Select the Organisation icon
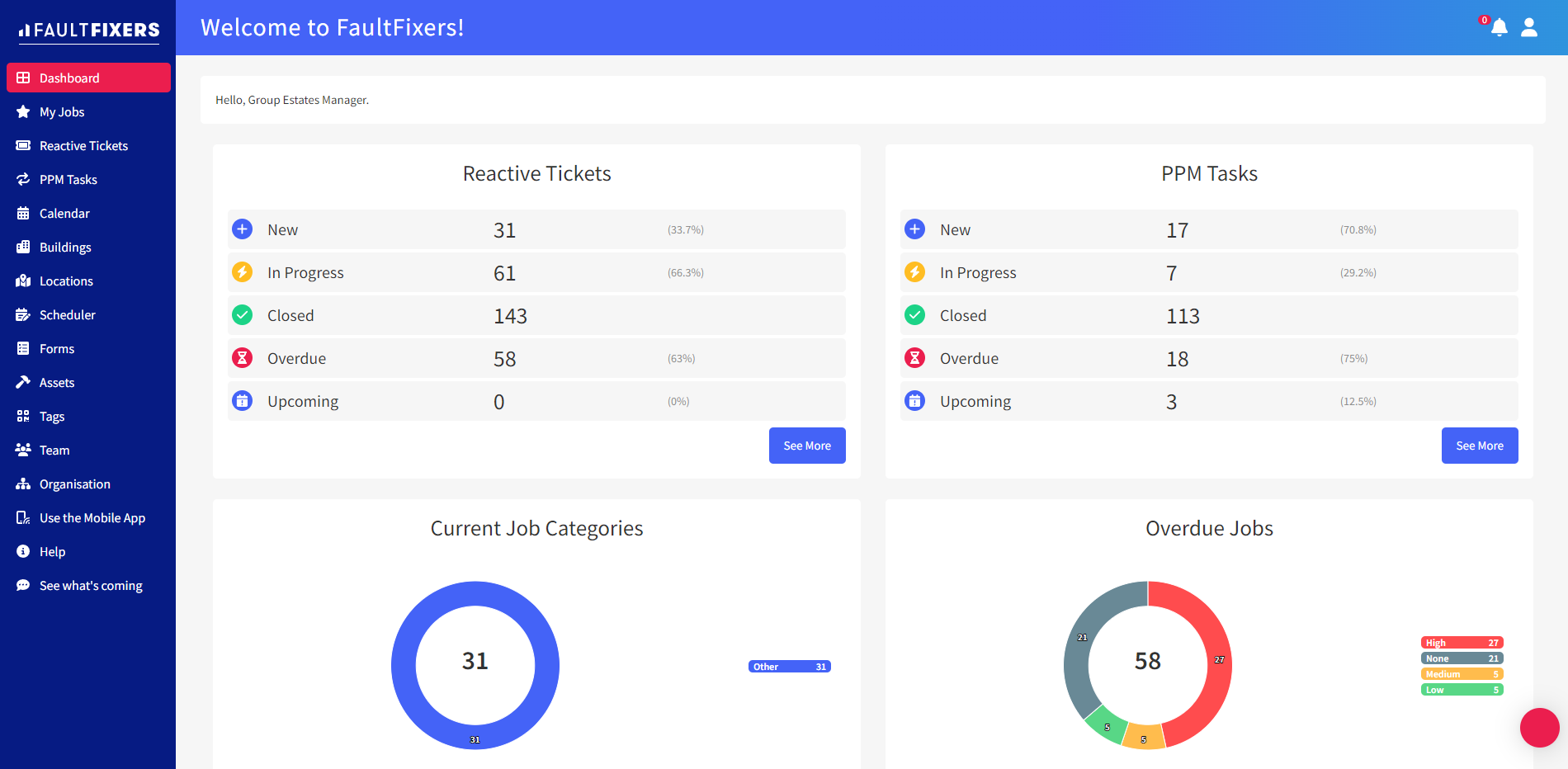This screenshot has height=769, width=1568. click(23, 484)
